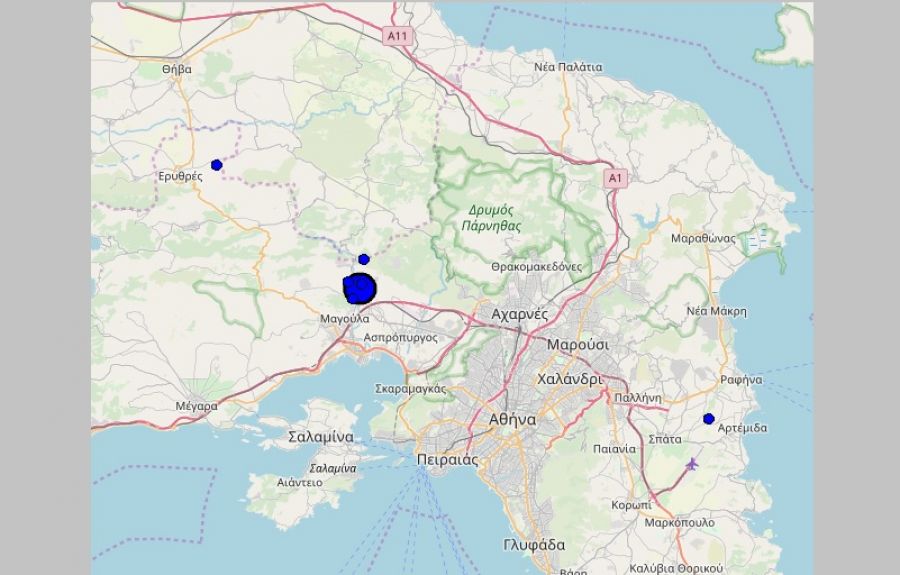
Task: Click the A11 highway shield
Action: (x=397, y=36)
